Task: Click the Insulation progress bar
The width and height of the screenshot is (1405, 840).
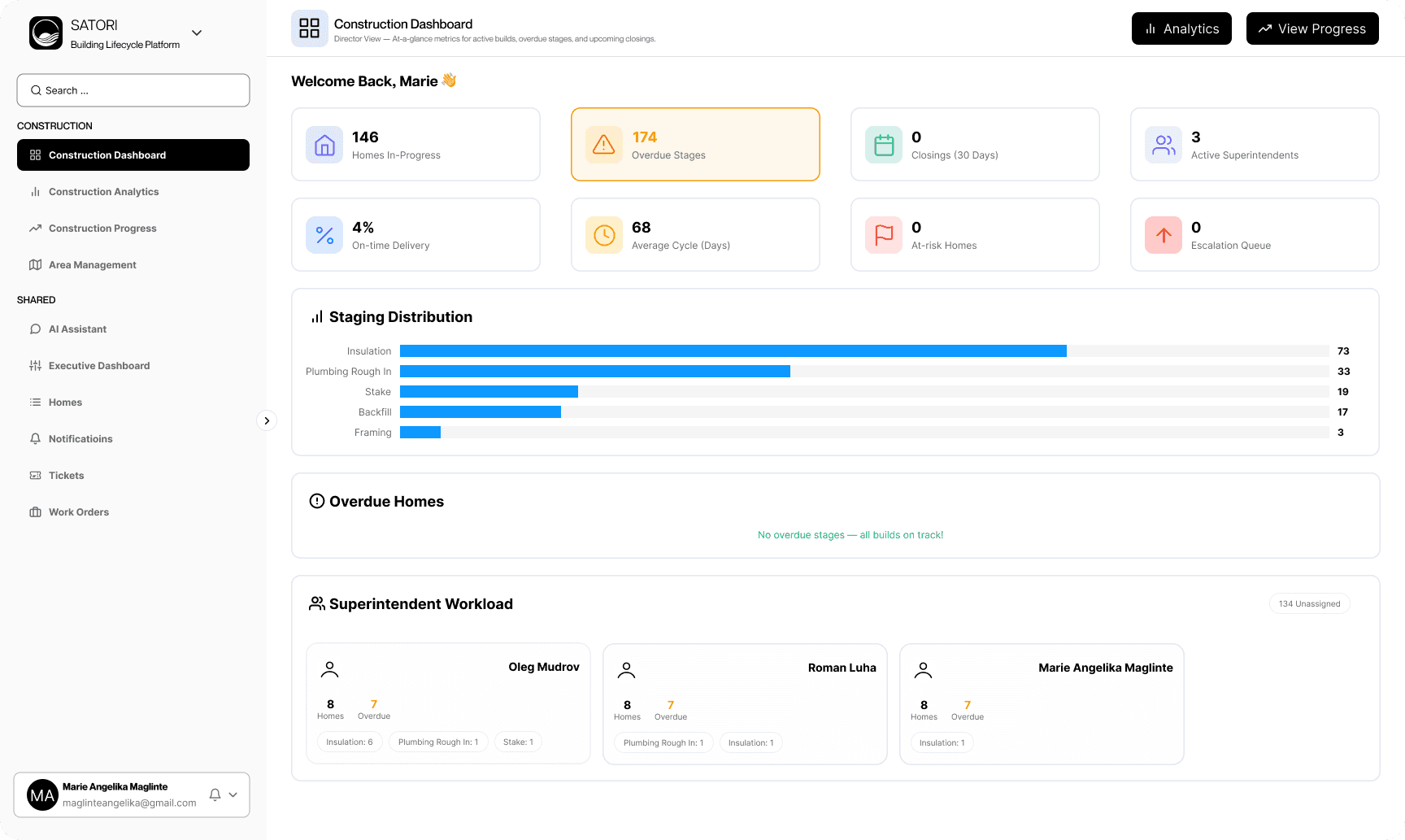Action: tap(733, 351)
